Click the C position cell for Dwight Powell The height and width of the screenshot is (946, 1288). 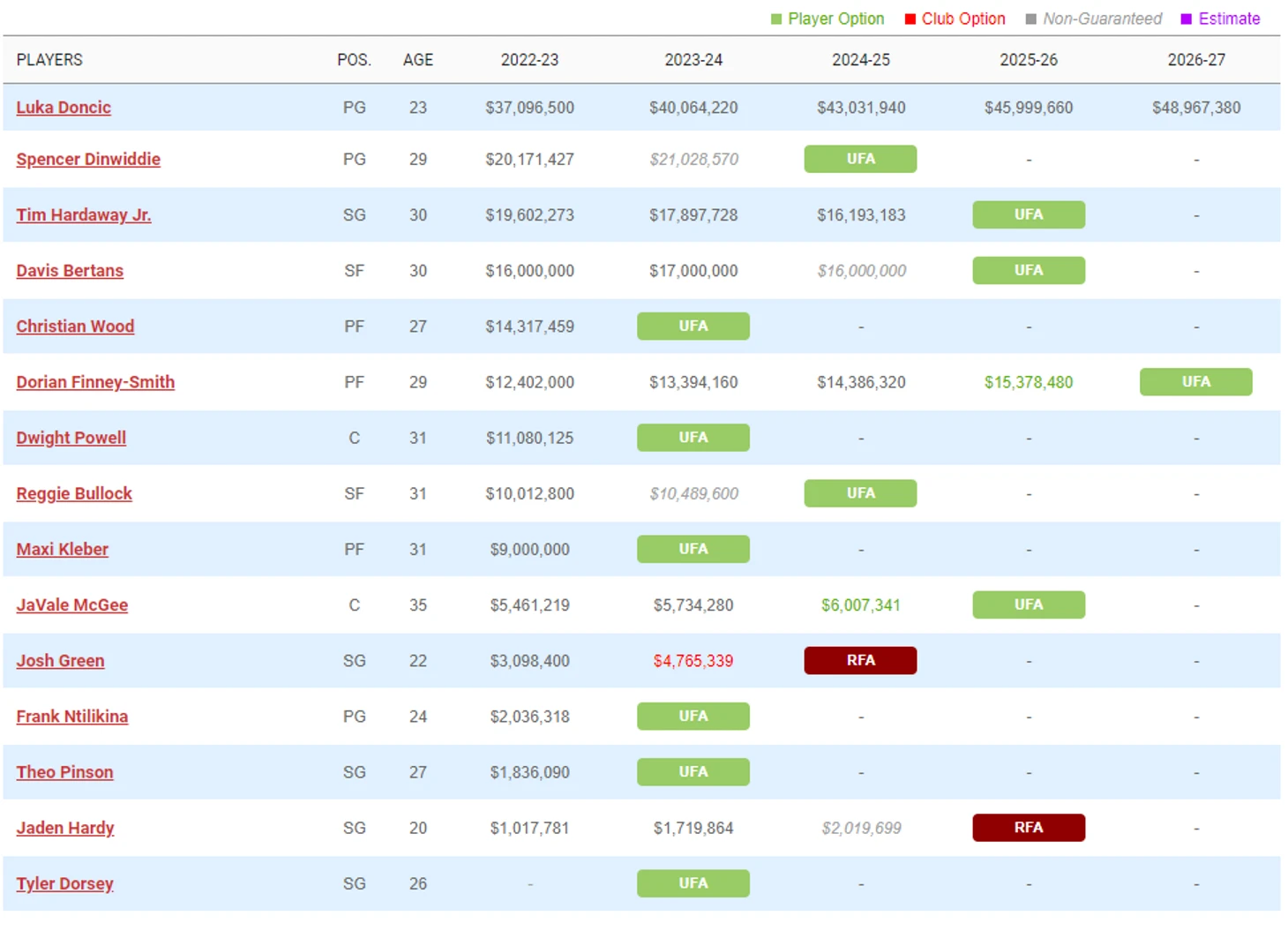coord(354,438)
